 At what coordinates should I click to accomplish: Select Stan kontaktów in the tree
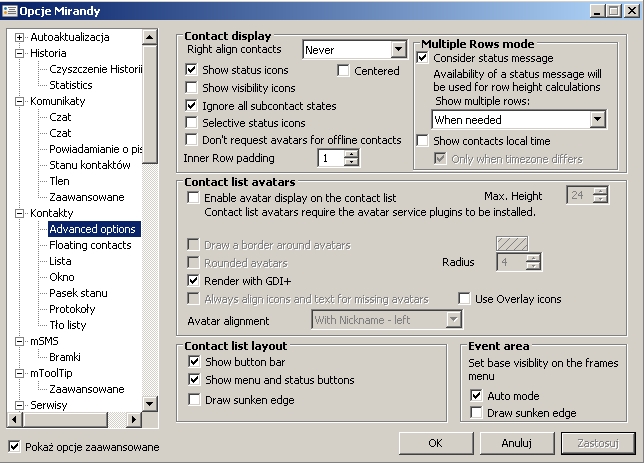pos(89,165)
